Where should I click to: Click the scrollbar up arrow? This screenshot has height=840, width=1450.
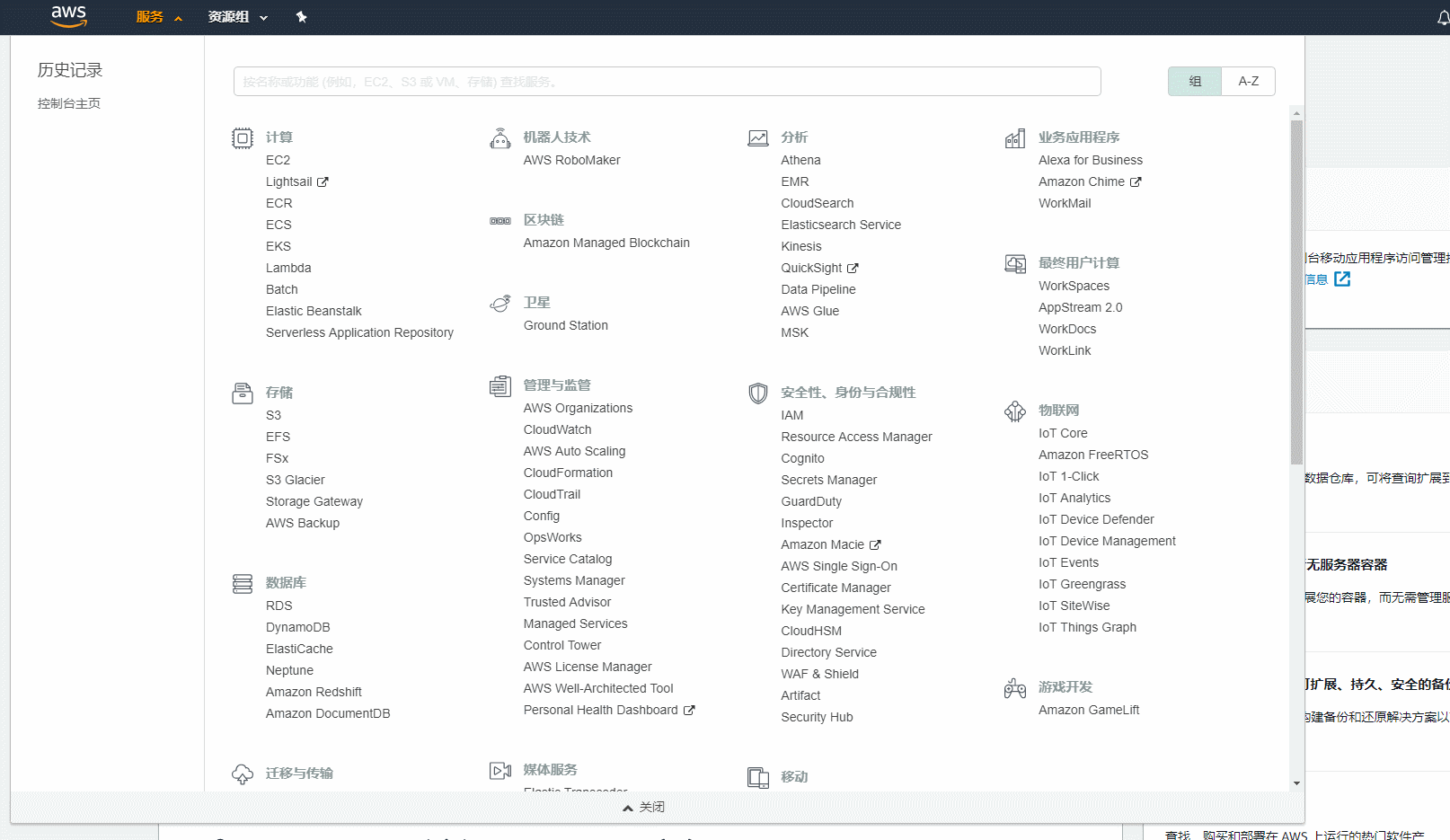tap(1296, 113)
